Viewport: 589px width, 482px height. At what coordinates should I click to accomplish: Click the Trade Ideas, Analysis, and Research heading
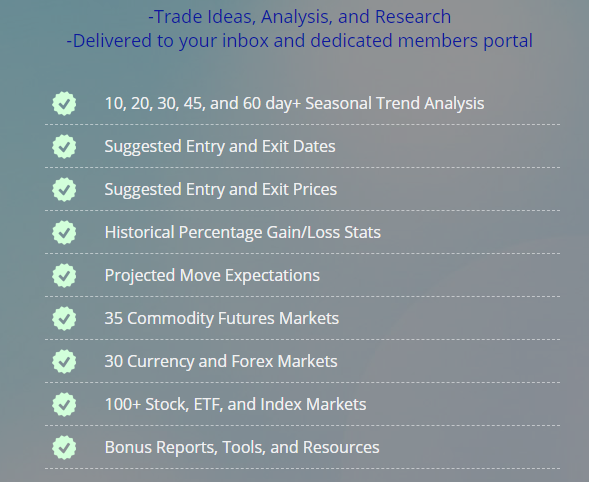[x=300, y=17]
